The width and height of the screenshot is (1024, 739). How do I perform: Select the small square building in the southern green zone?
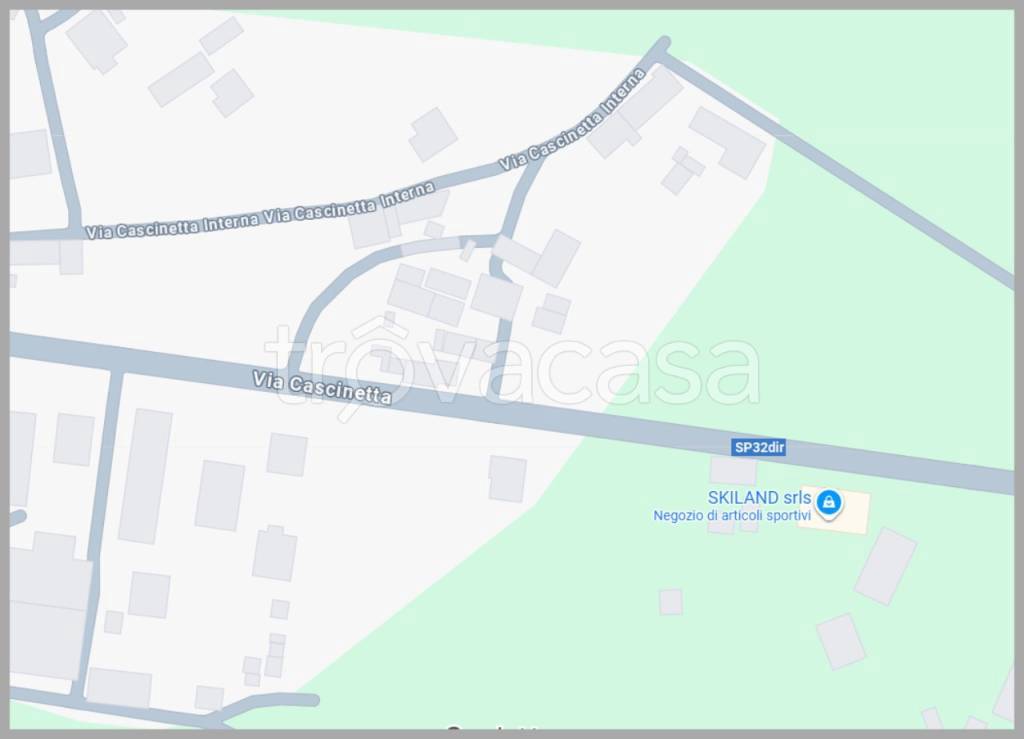[671, 601]
